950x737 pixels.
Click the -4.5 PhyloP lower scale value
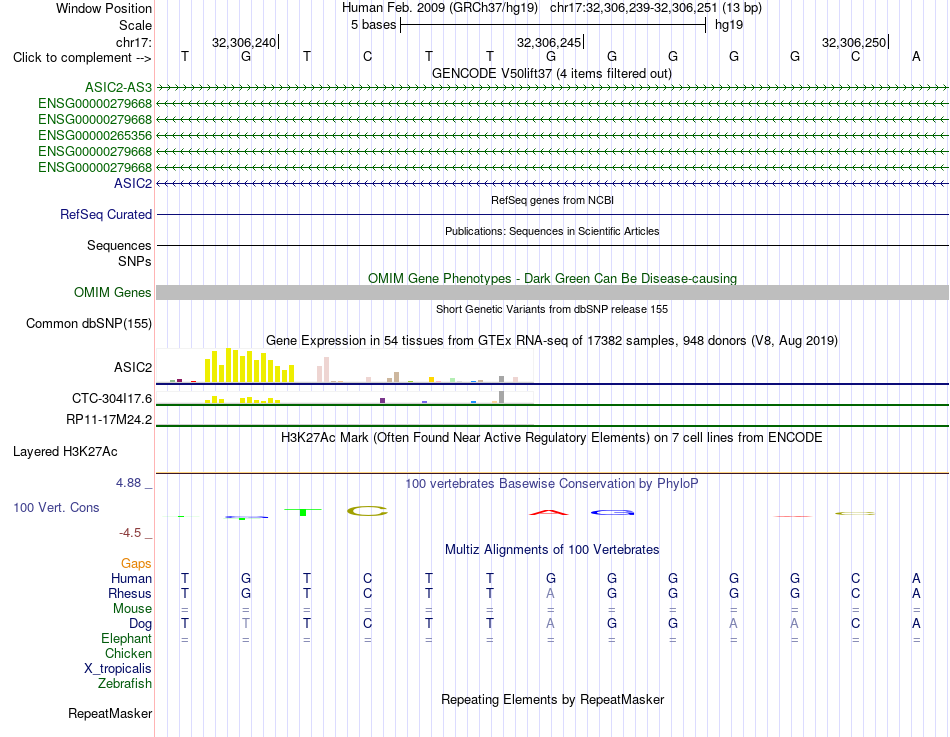[x=130, y=533]
